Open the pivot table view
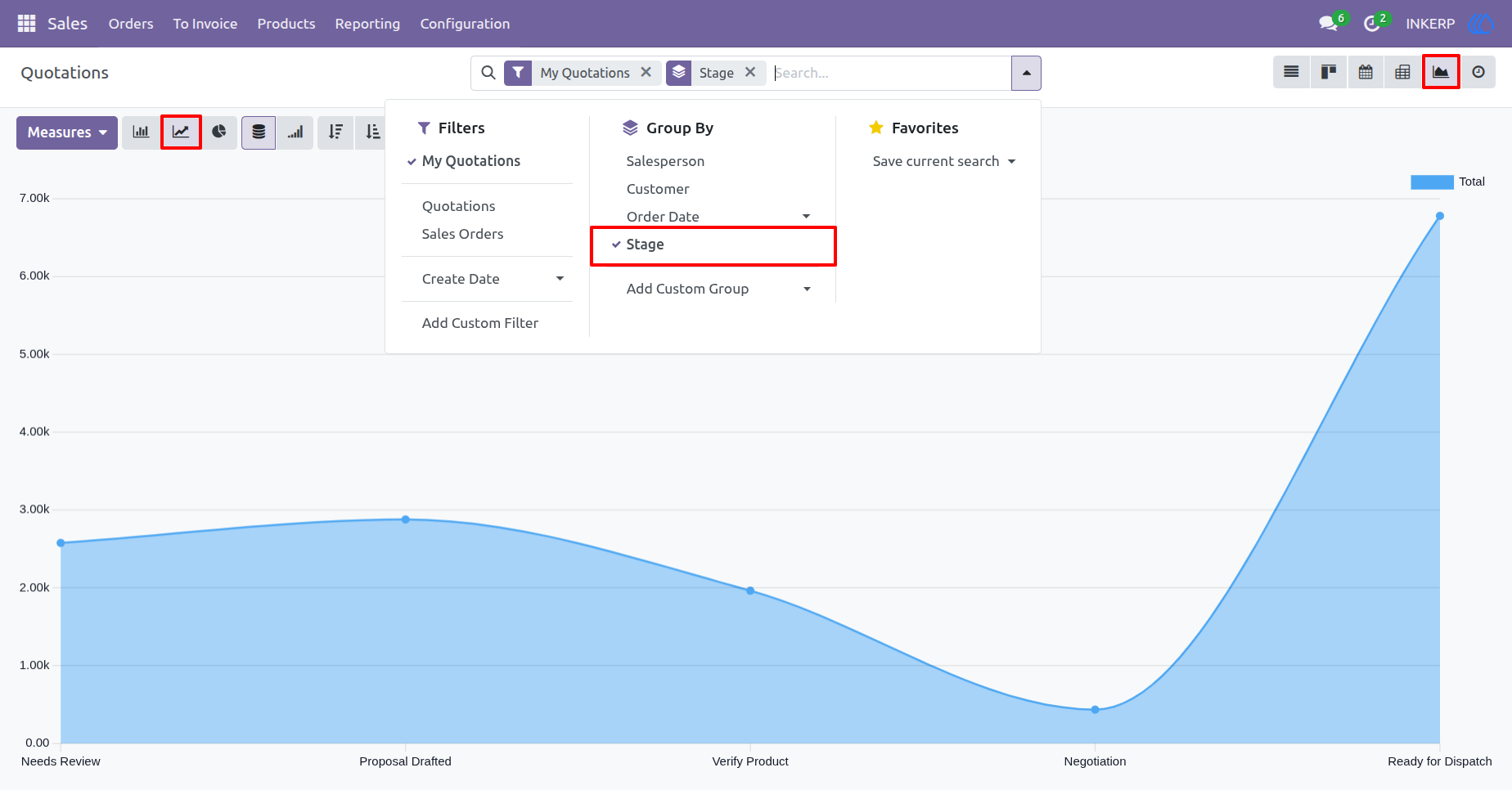Screen dimensions: 1512x790 [x=1402, y=73]
